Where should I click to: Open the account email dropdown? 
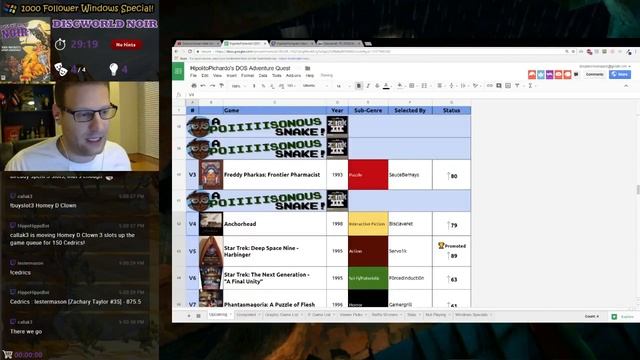pos(604,66)
